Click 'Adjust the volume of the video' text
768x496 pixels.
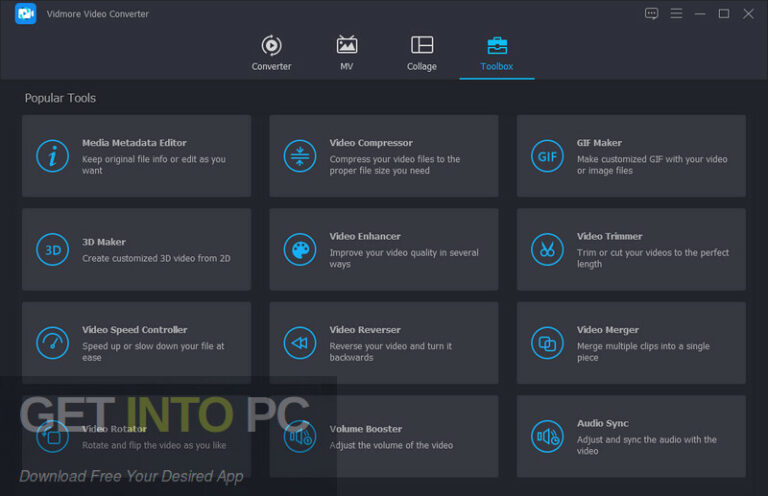[391, 446]
